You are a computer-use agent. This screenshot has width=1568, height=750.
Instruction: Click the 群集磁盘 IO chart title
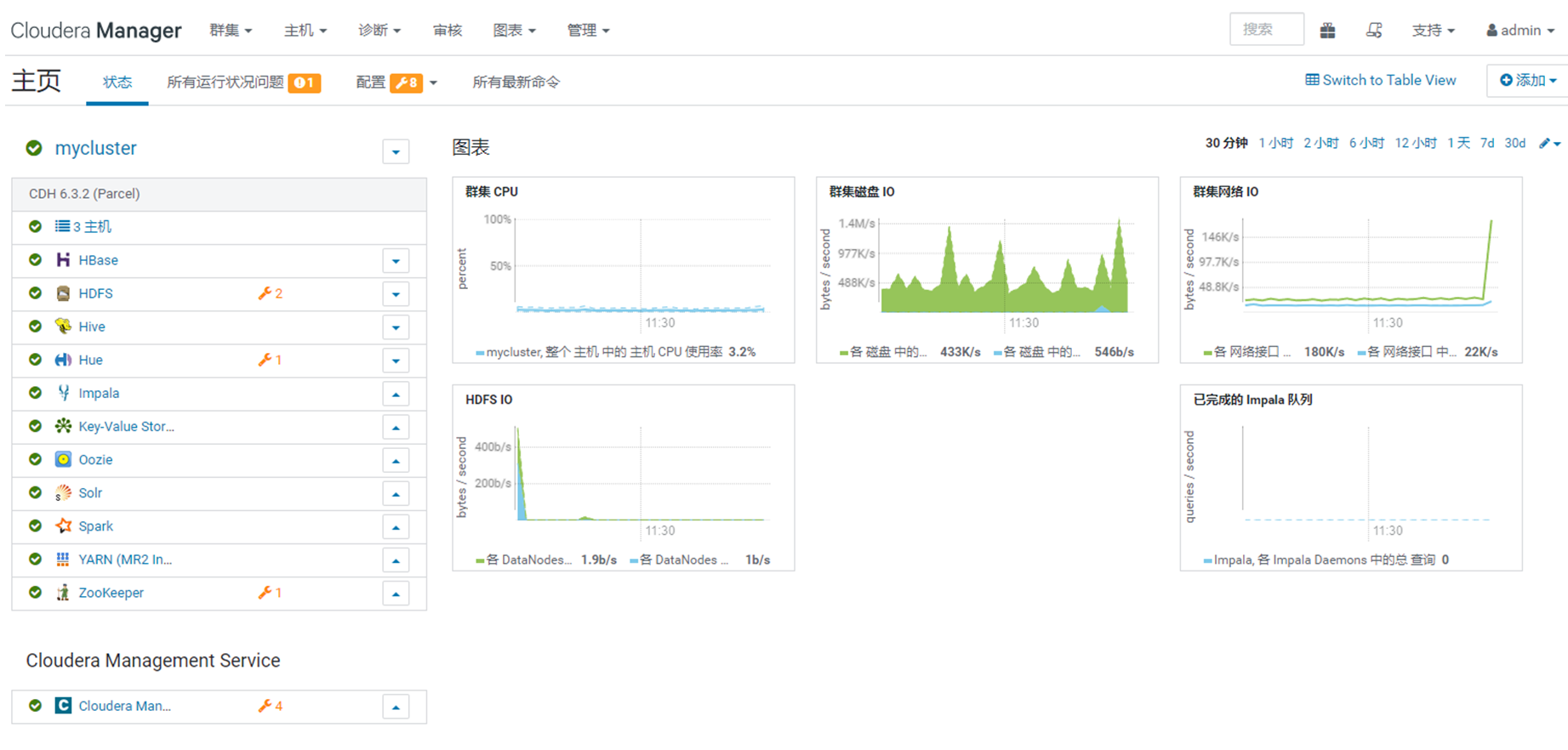(x=862, y=192)
